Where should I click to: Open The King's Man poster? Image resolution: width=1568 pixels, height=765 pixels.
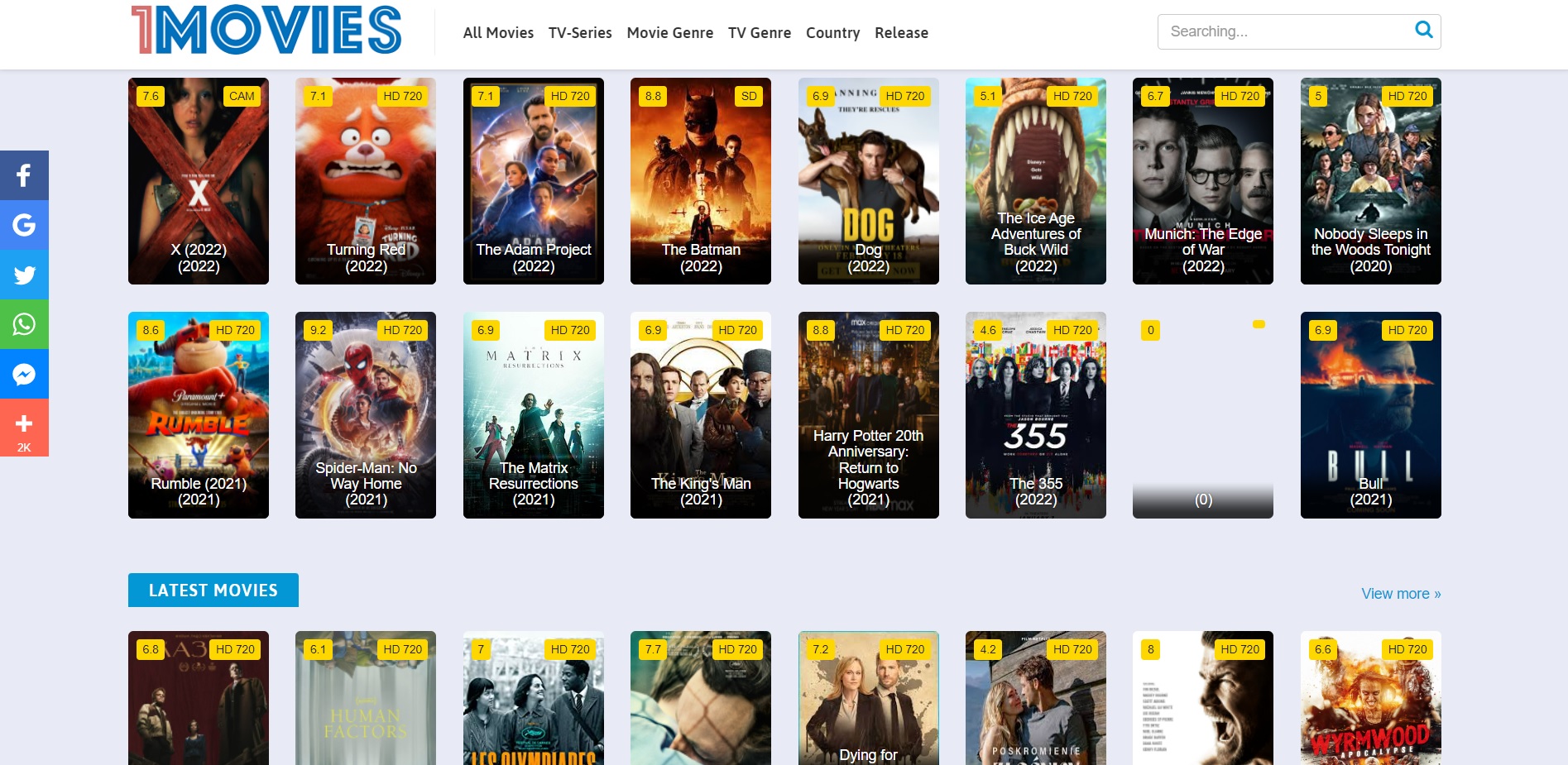(x=701, y=415)
